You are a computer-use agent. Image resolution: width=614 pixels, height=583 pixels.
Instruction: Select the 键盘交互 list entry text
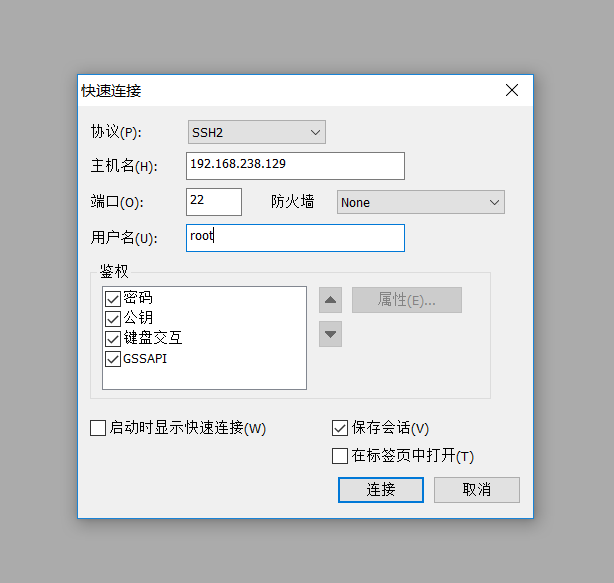153,338
